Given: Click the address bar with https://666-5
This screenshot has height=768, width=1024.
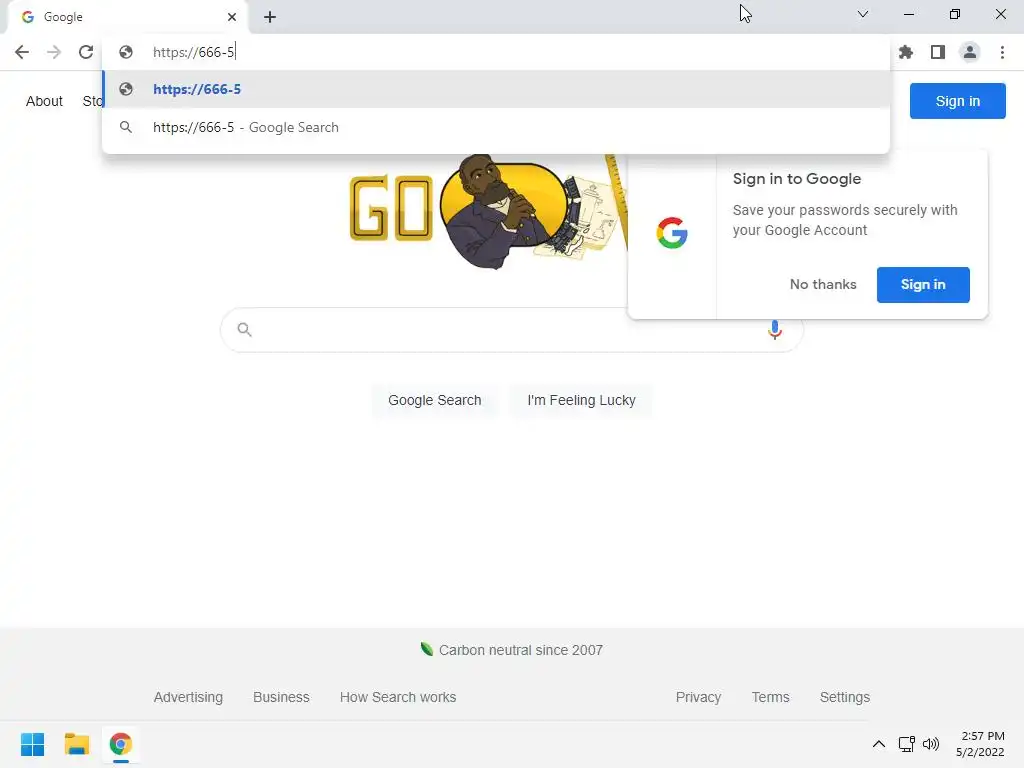Looking at the screenshot, I should (496, 52).
